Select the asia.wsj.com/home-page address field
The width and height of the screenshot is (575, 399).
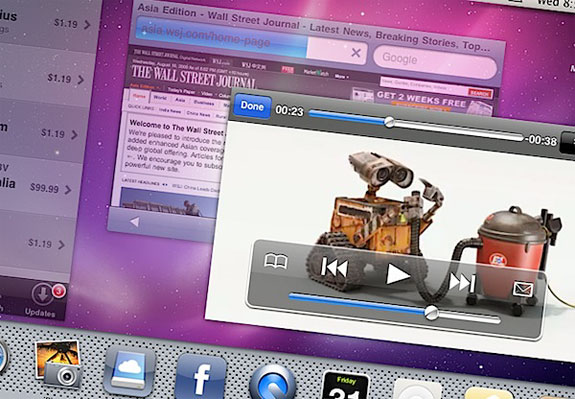coord(251,41)
